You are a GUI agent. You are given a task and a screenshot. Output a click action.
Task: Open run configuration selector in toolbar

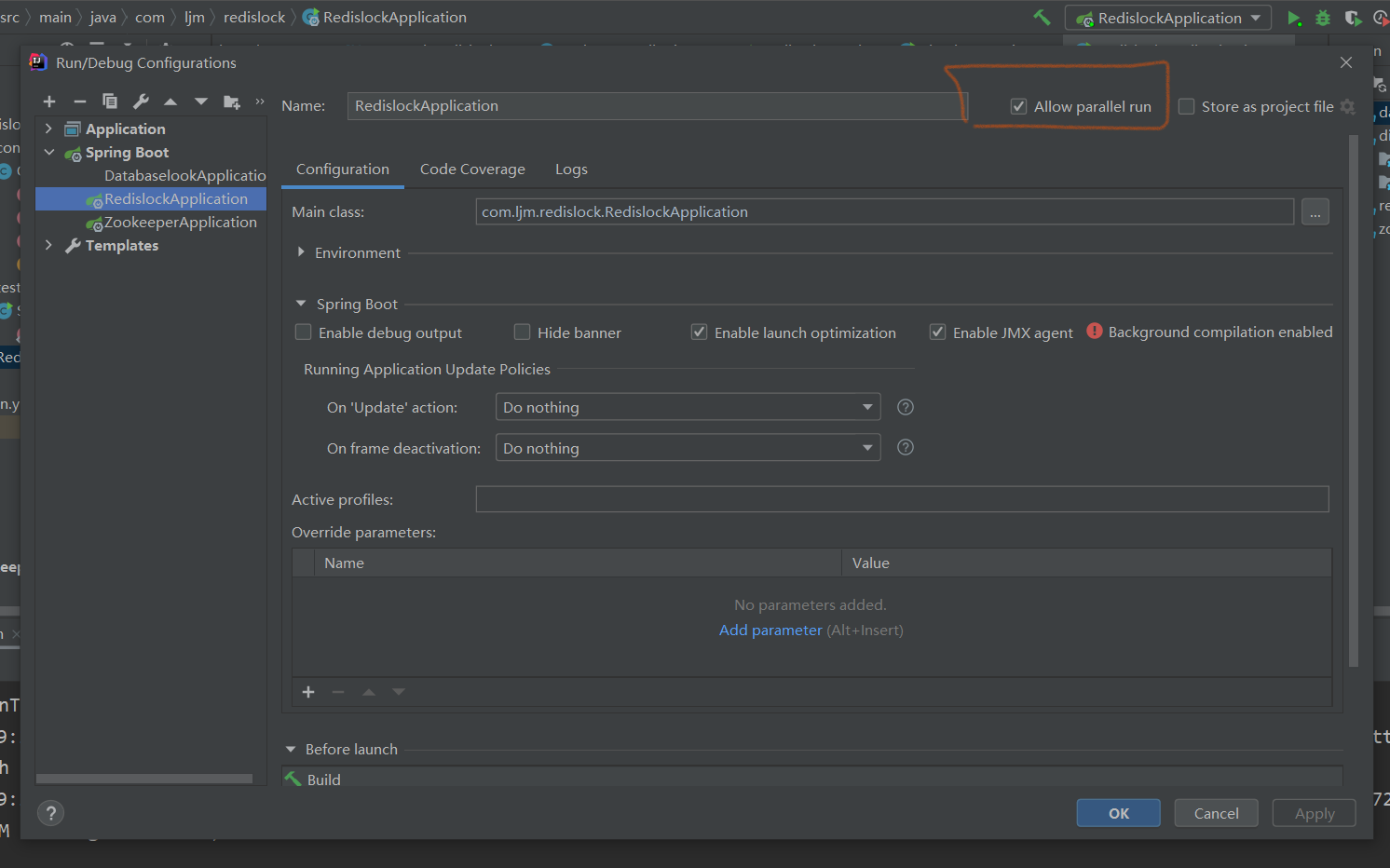(1168, 18)
